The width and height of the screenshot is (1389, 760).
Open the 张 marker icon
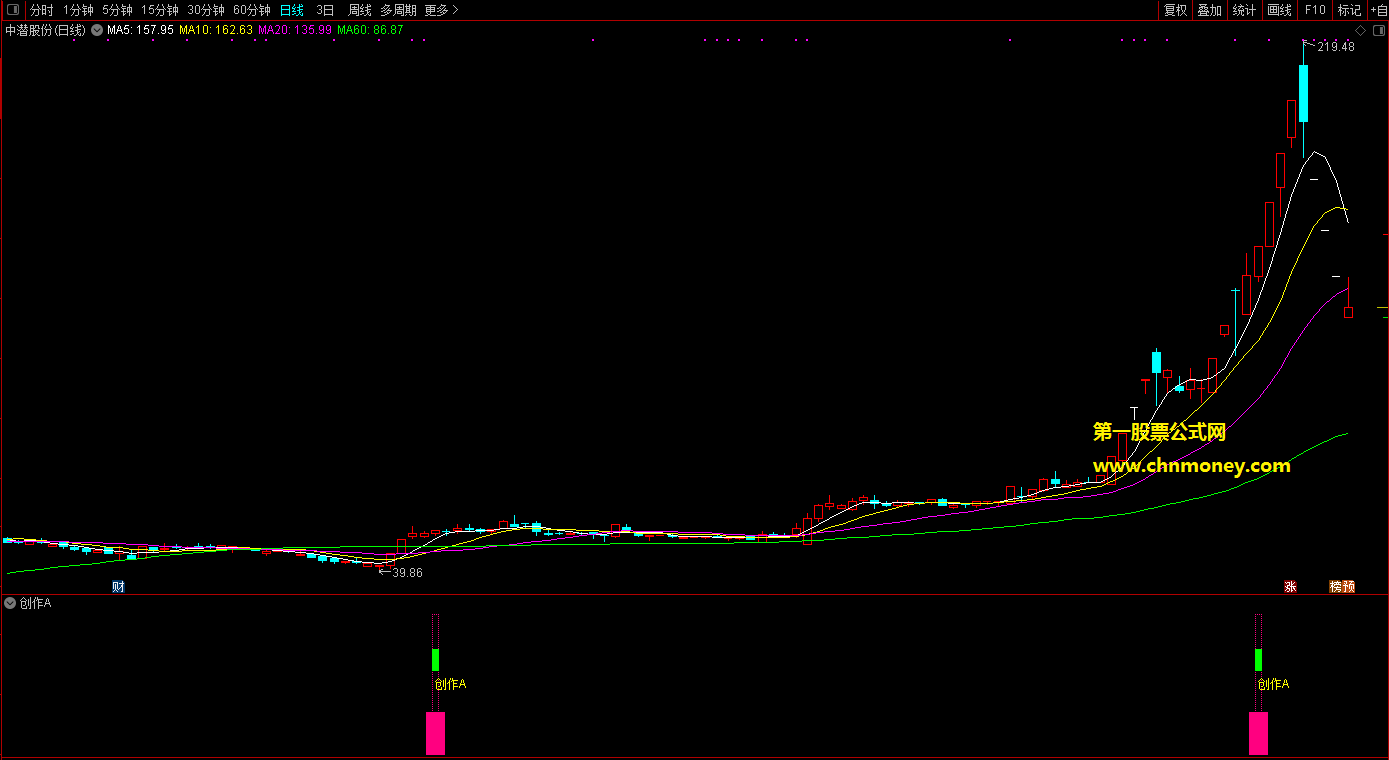click(x=1290, y=587)
